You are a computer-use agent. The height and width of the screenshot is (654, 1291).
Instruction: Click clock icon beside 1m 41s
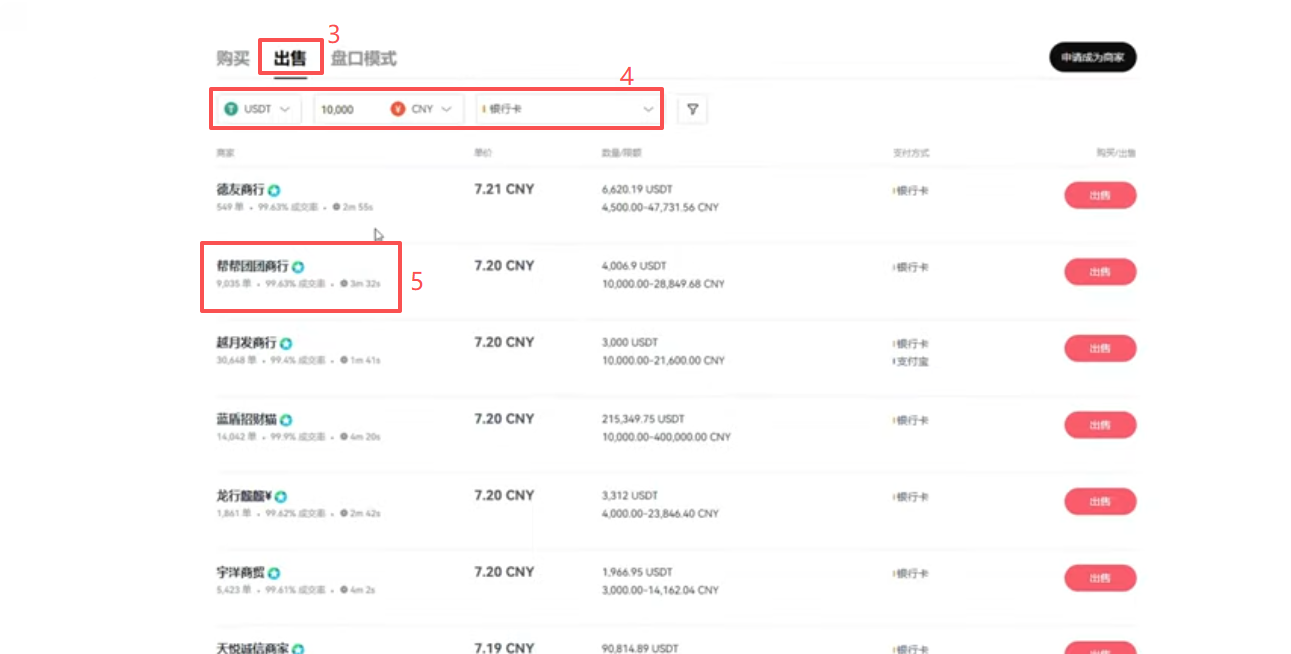point(343,360)
